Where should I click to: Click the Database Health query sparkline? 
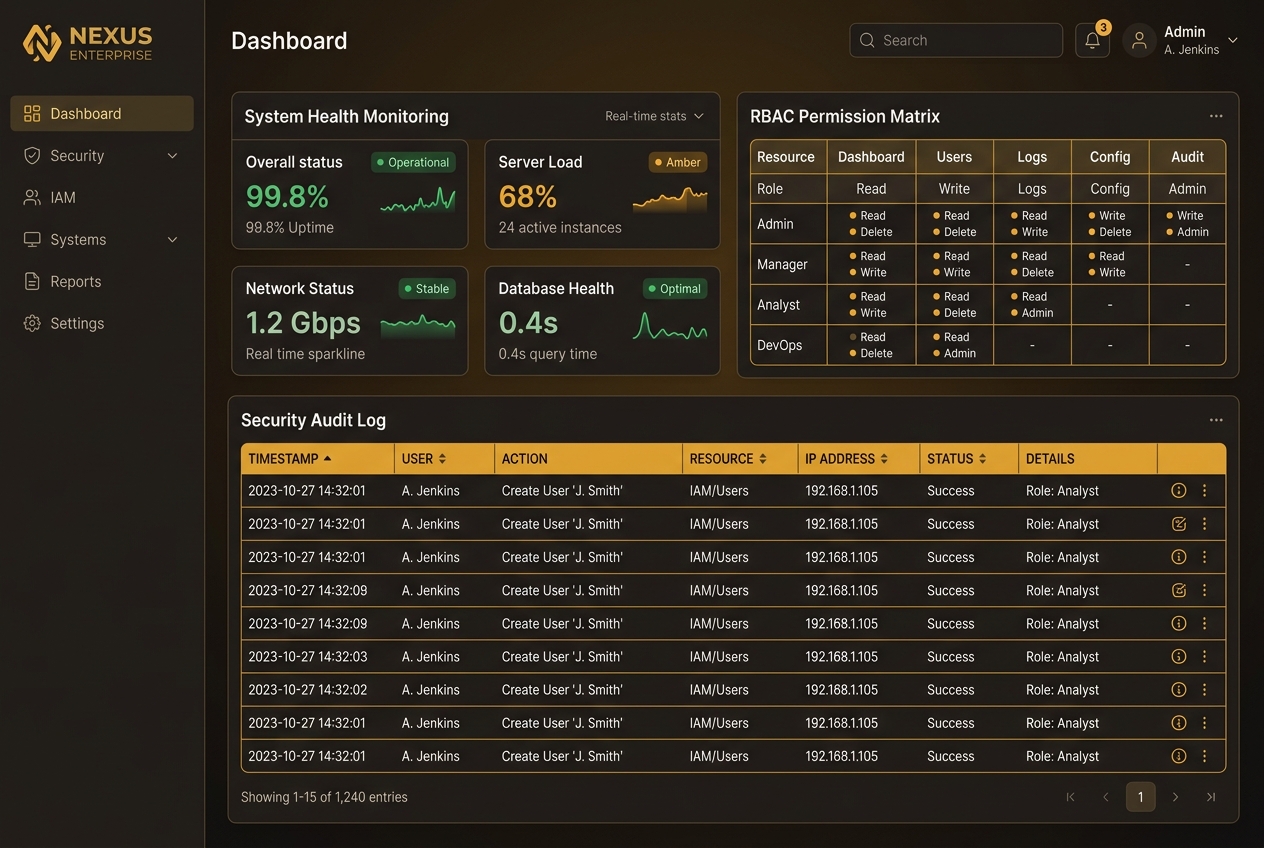(670, 326)
